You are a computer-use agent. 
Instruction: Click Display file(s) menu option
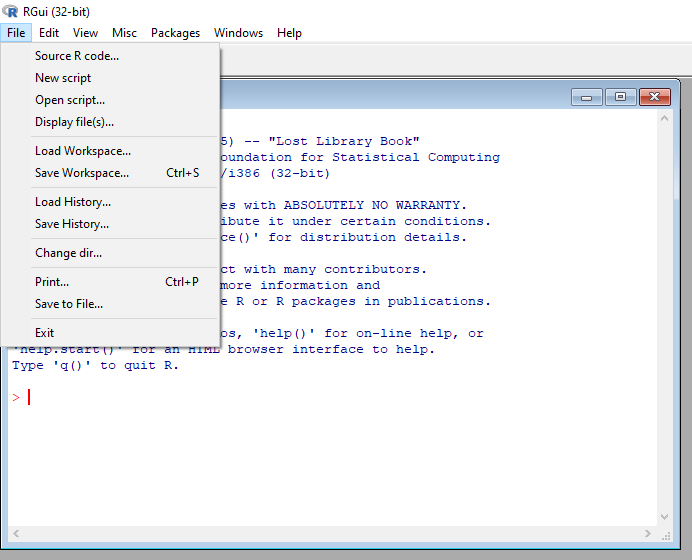pos(74,122)
